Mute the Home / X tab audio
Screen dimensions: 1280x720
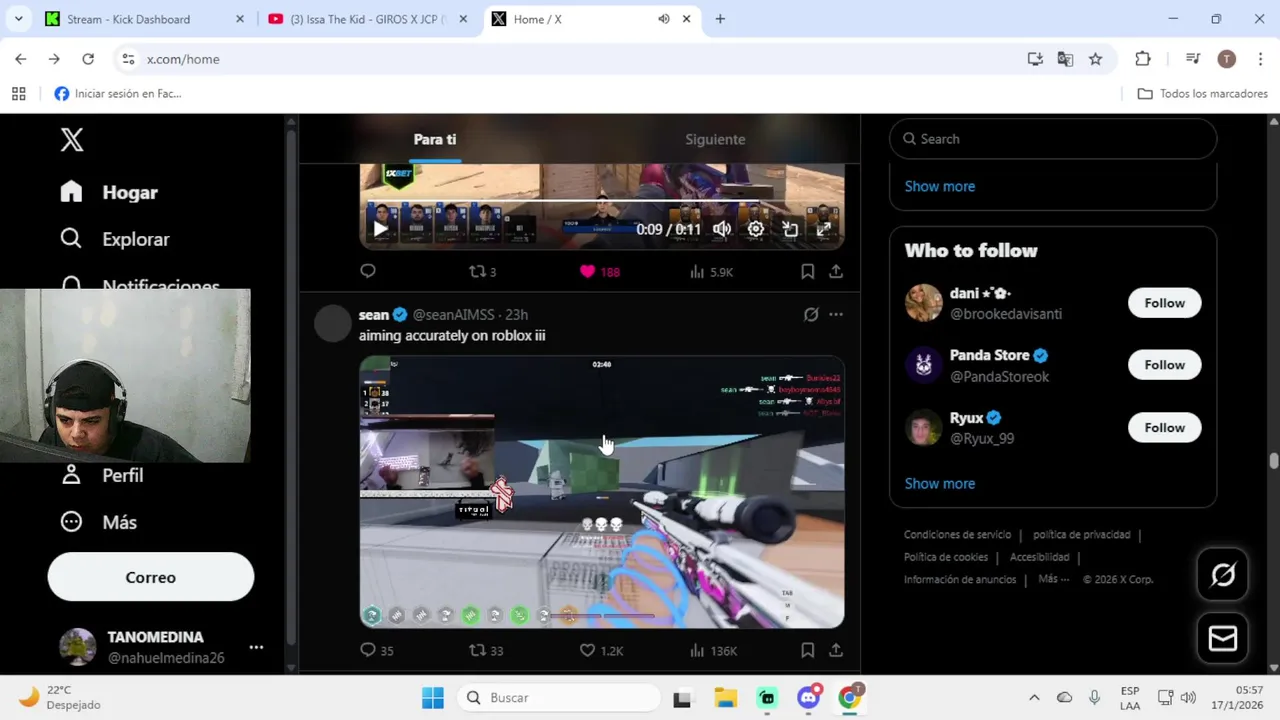[664, 19]
